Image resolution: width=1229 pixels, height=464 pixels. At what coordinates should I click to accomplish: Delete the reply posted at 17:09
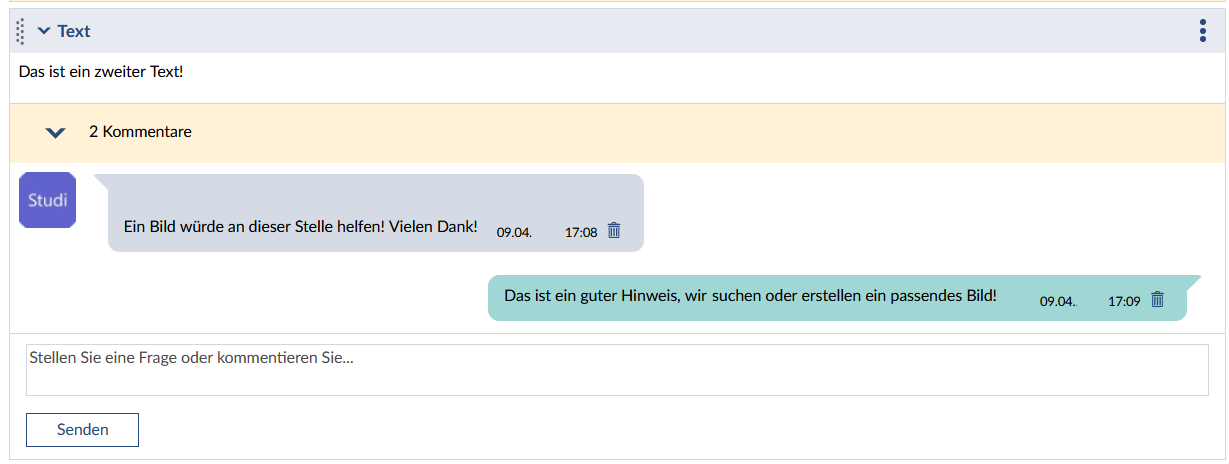[x=1157, y=299]
